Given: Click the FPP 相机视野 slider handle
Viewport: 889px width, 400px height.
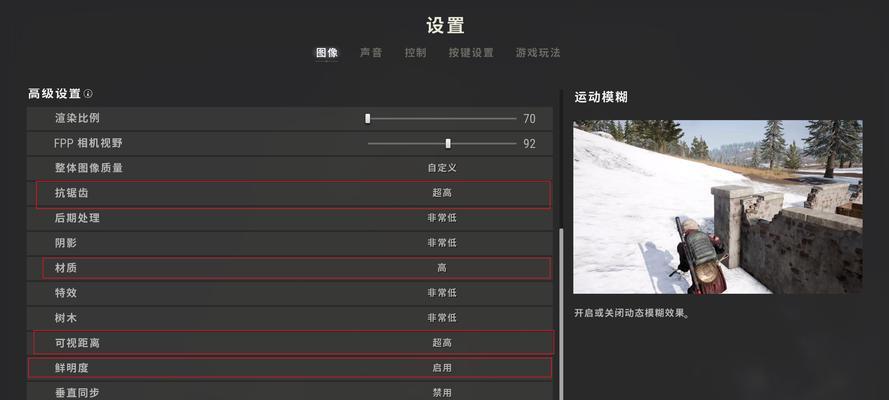Looking at the screenshot, I should 448,143.
